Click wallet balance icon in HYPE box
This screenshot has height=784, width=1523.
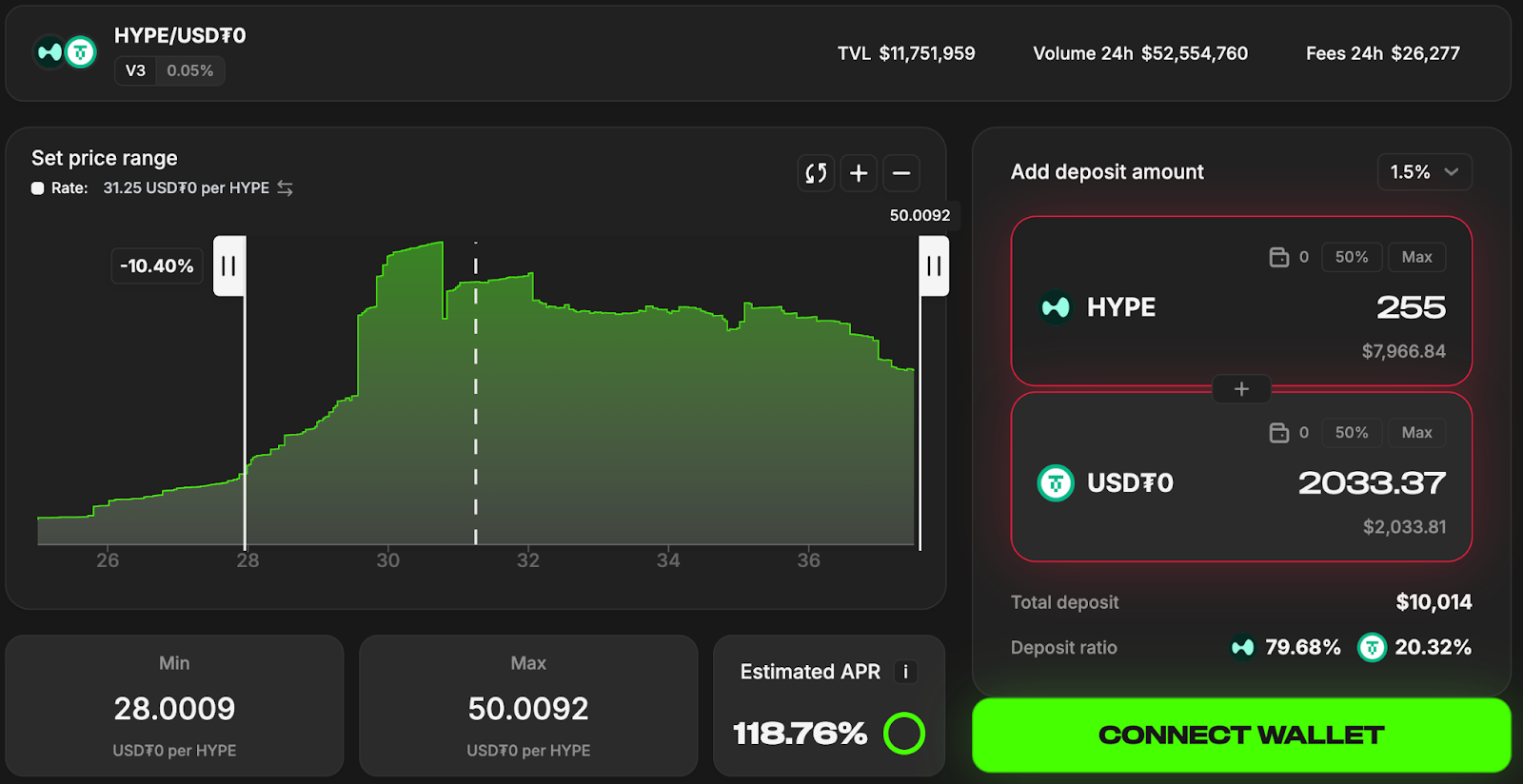tap(1278, 257)
